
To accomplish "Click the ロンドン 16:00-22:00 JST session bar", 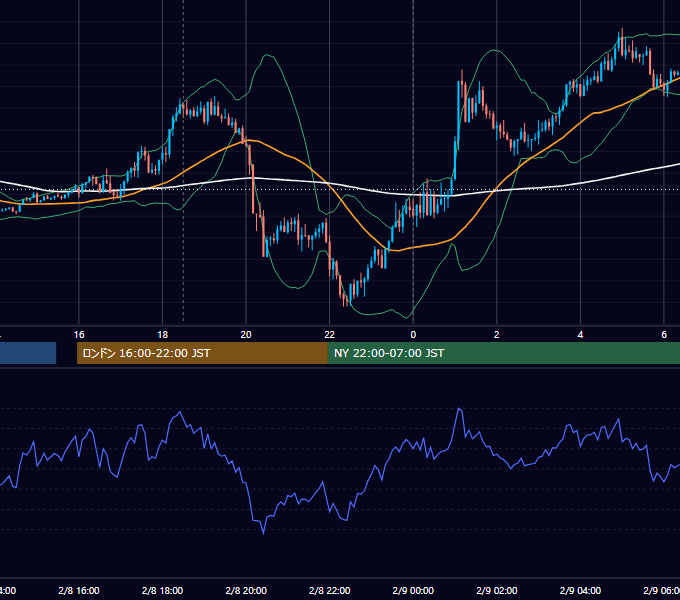I will pos(202,353).
